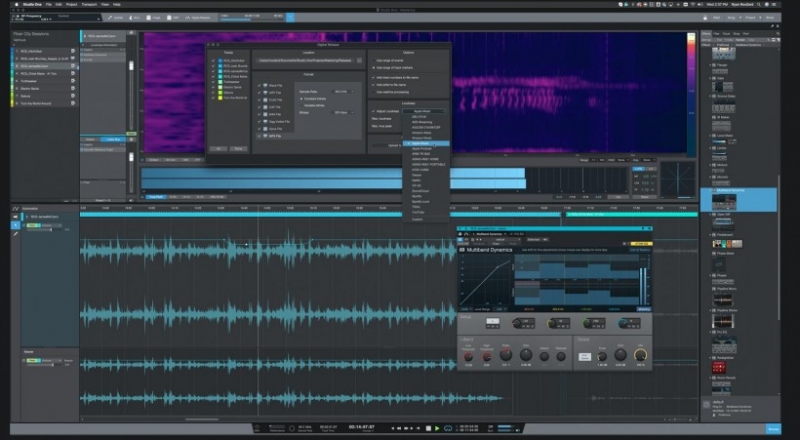Toggle the loop button in transport

point(448,428)
